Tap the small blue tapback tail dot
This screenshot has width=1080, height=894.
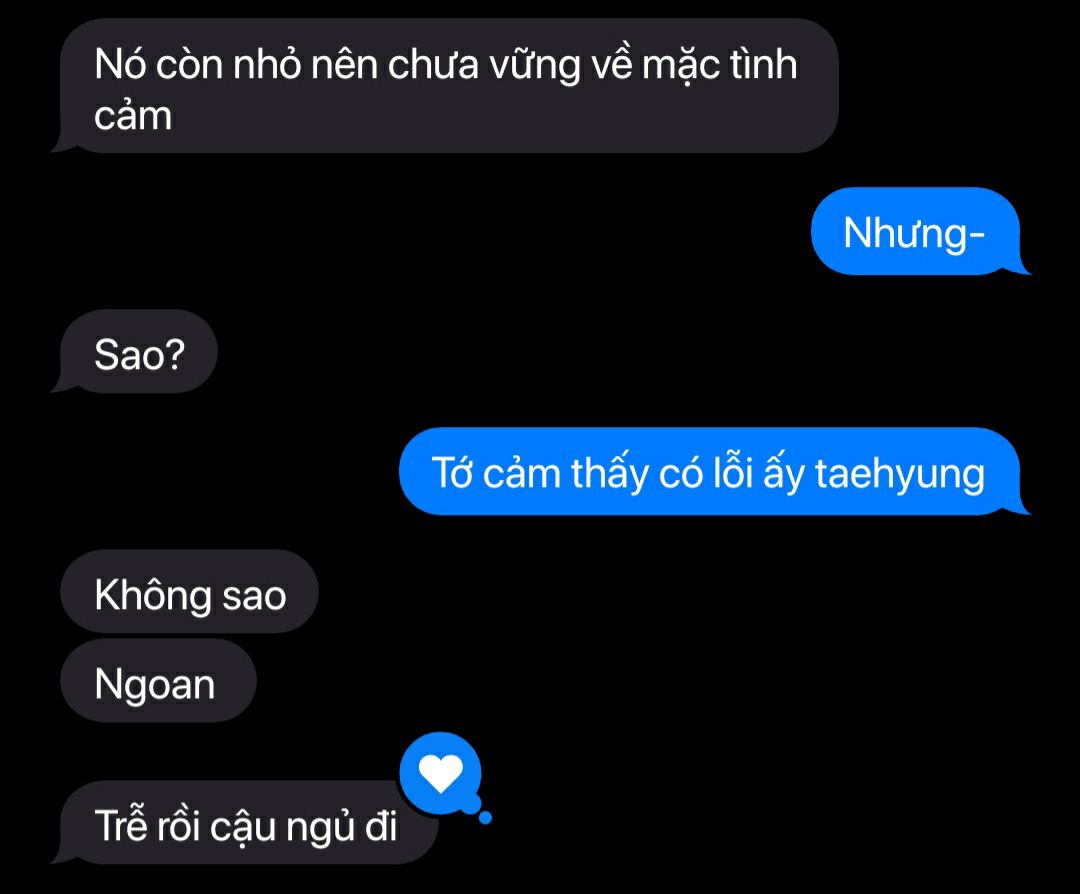tap(485, 818)
